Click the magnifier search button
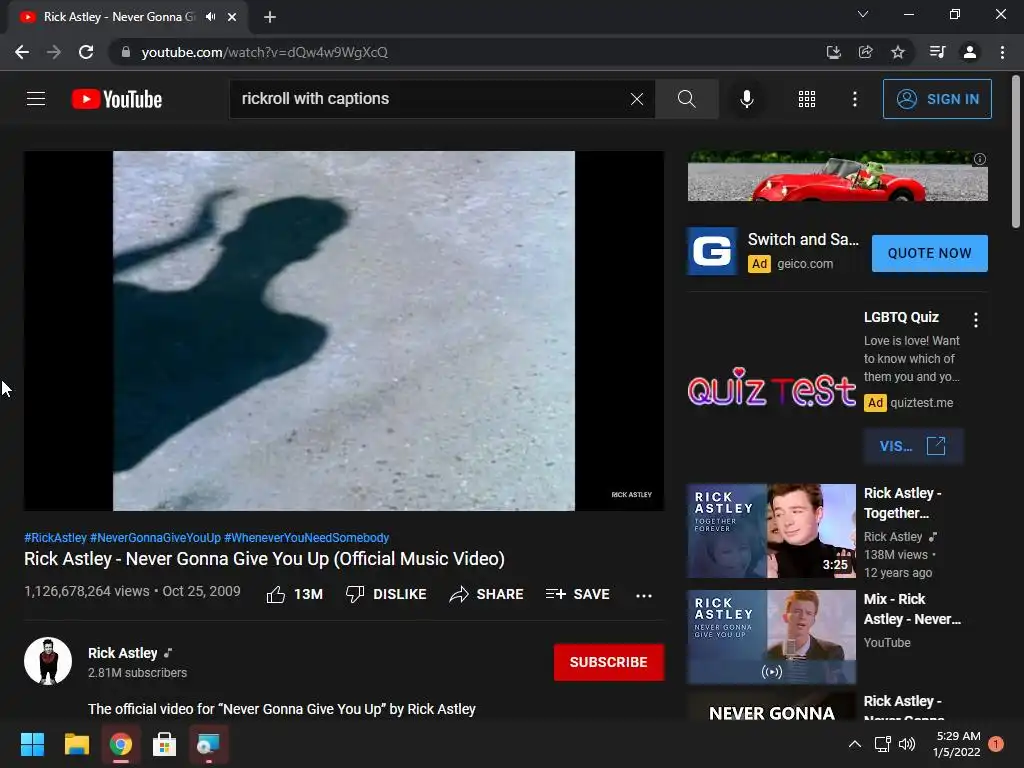 pos(686,99)
